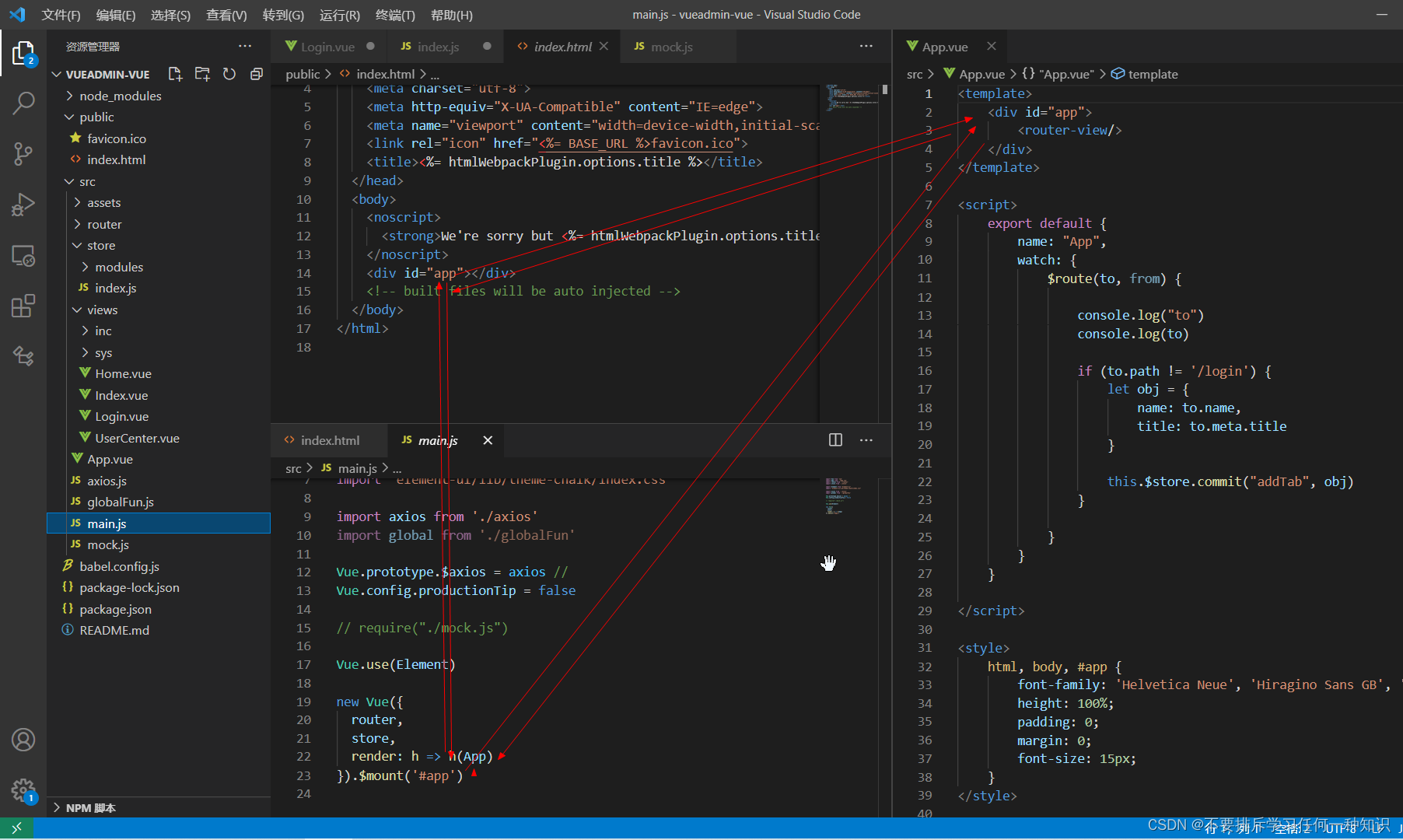Open the Source Control view
Screen dimensions: 1403x840
[23, 153]
